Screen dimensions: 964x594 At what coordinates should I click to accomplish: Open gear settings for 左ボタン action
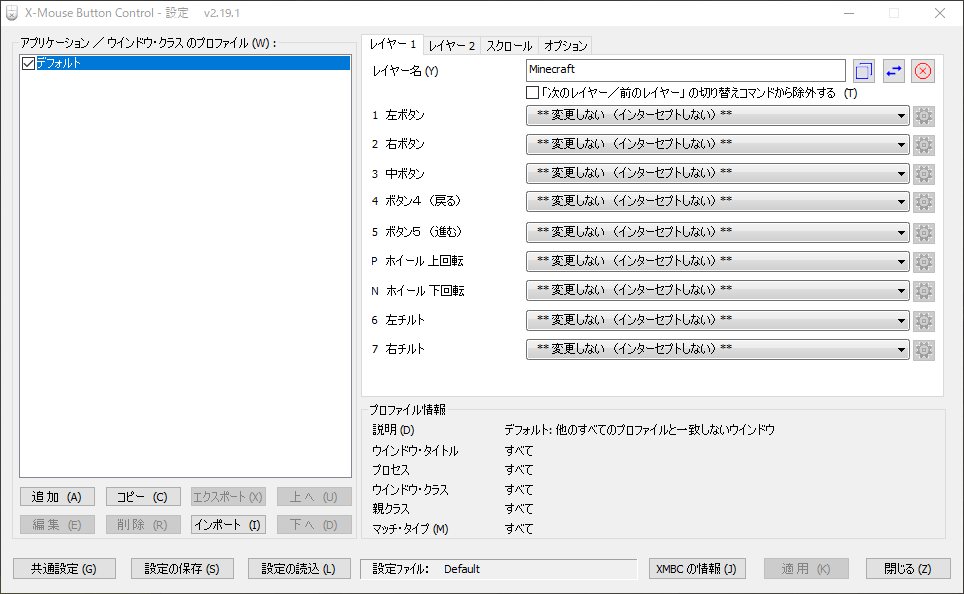click(x=923, y=115)
